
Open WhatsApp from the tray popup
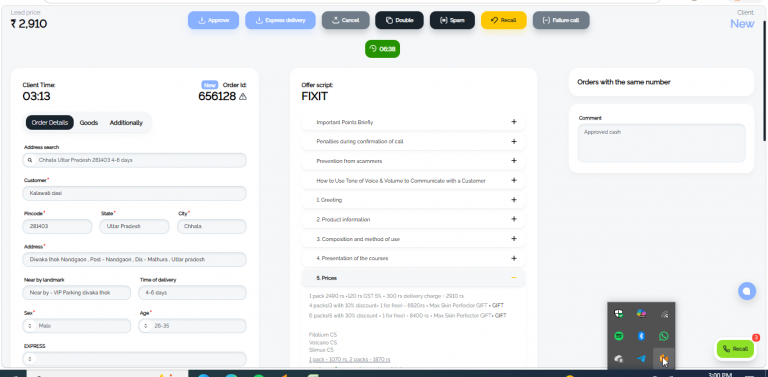coord(664,336)
